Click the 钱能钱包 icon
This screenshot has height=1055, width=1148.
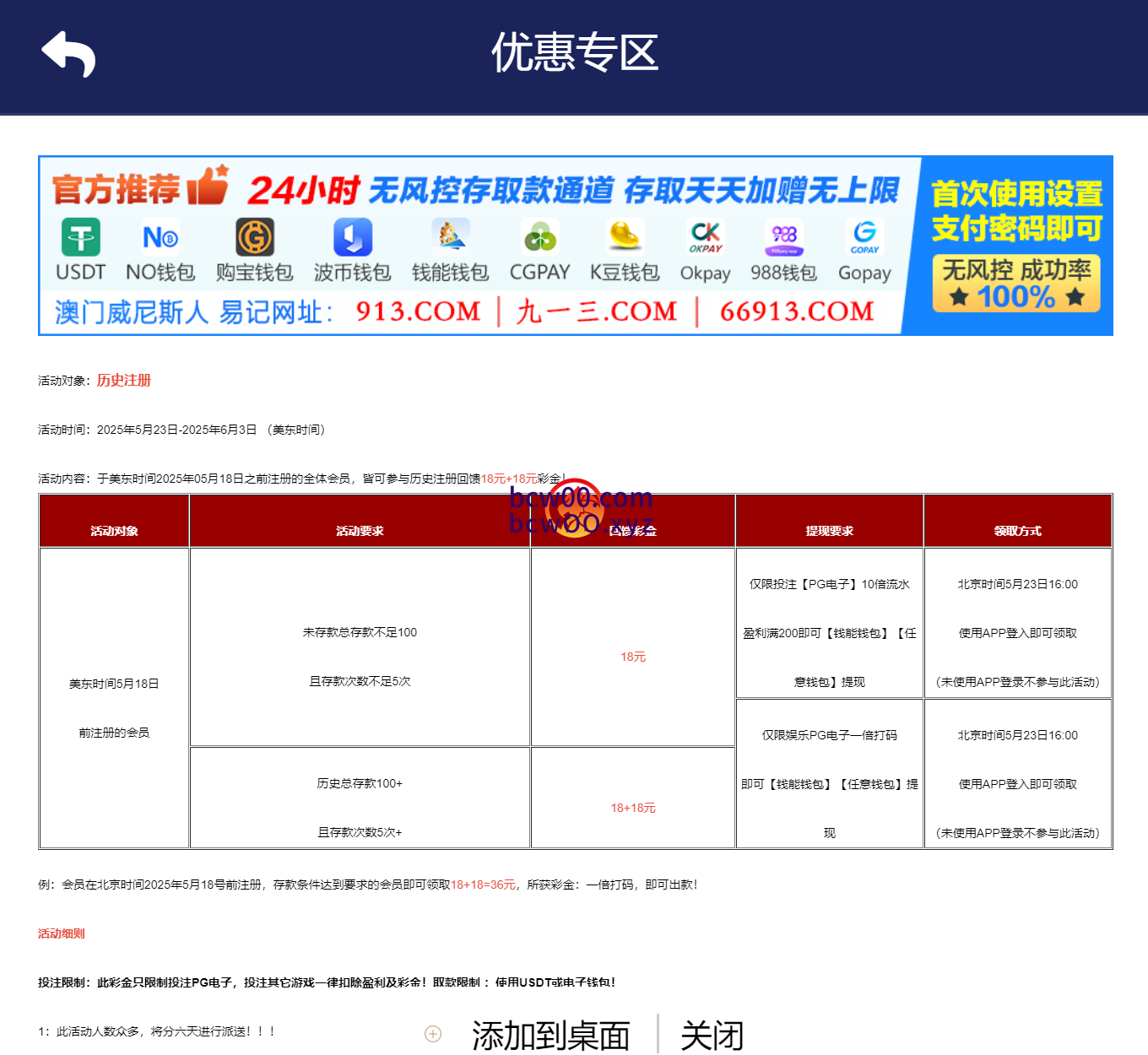coord(451,237)
